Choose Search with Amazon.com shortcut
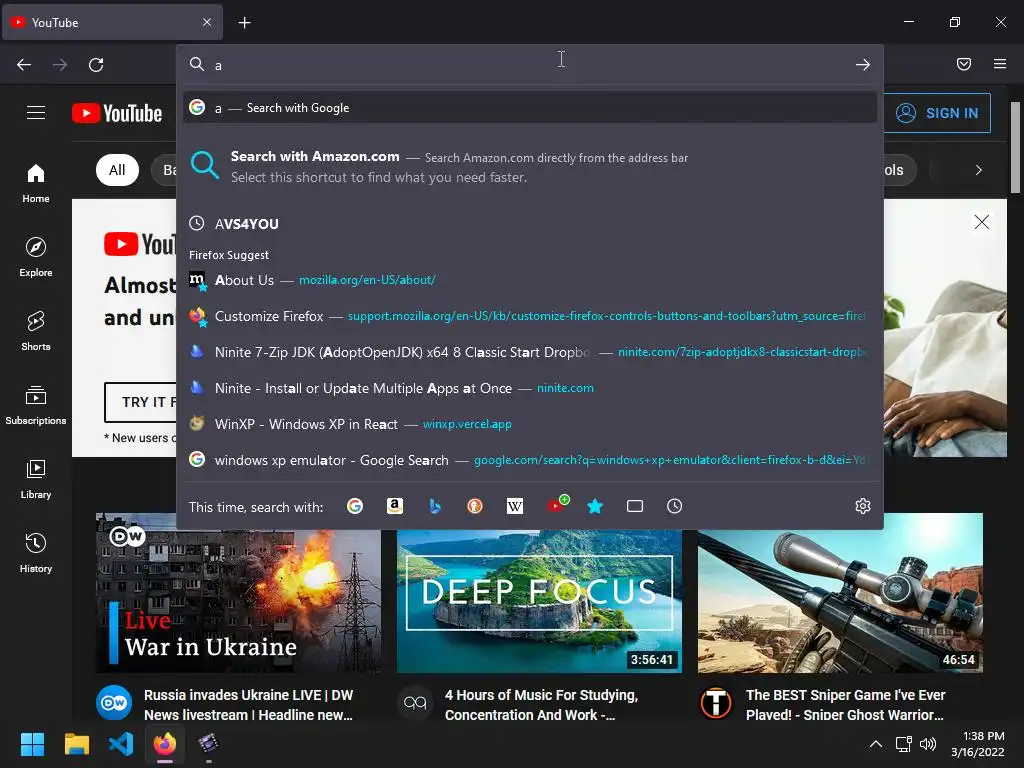Image resolution: width=1024 pixels, height=768 pixels. [x=530, y=167]
